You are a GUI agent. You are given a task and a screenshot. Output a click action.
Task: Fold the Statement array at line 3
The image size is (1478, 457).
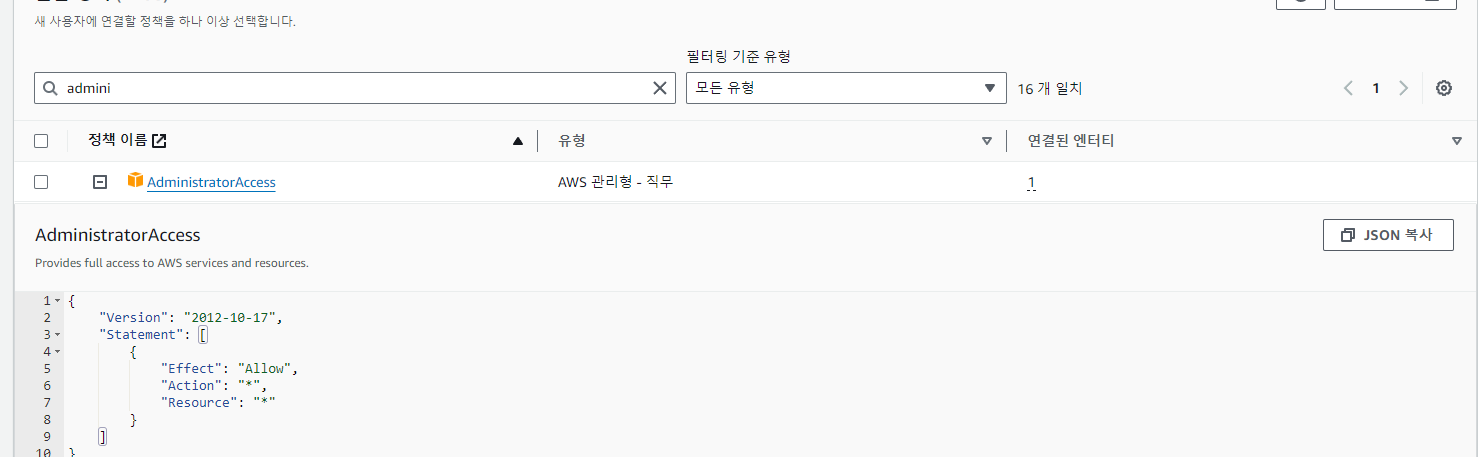[57, 335]
